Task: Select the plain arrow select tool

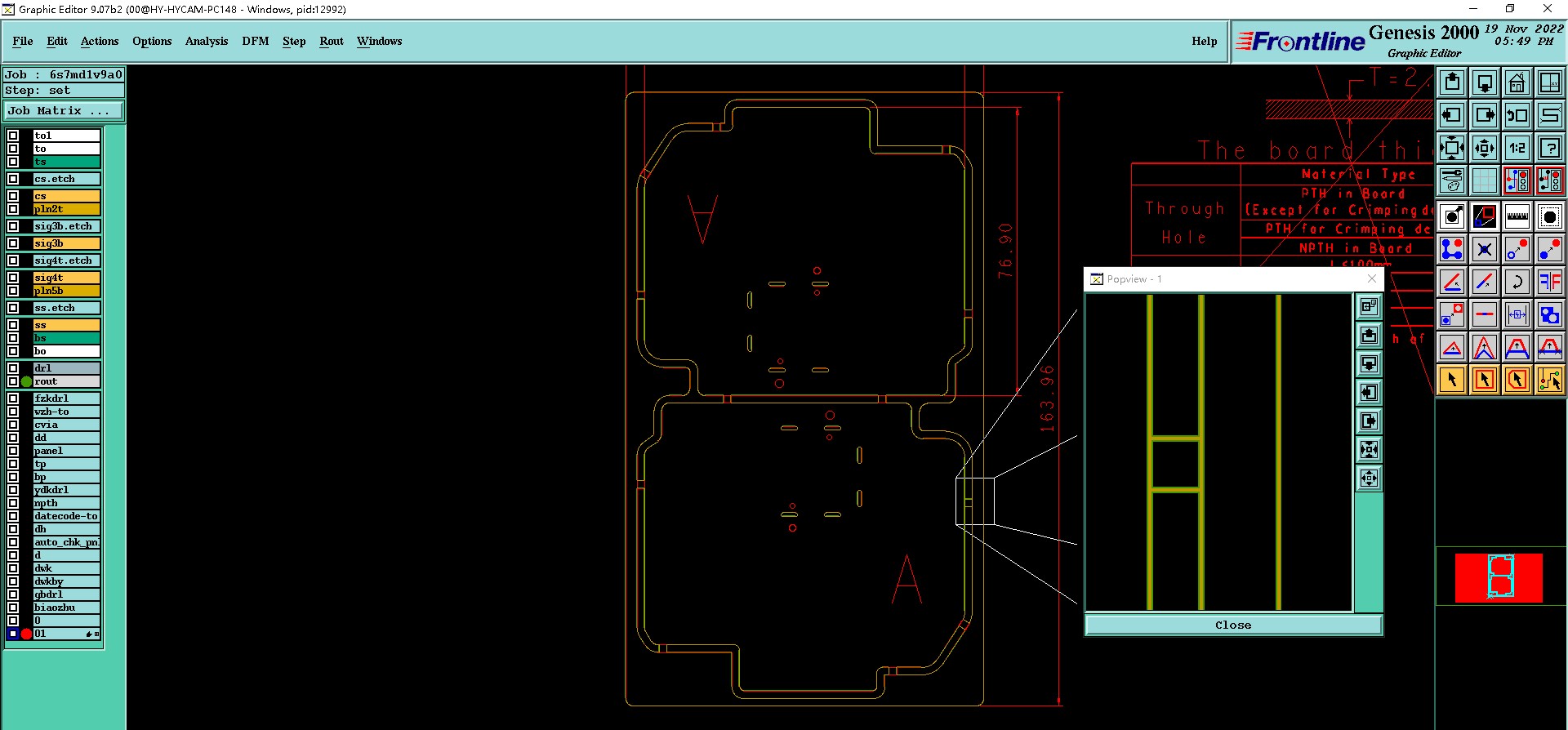Action: pos(1452,380)
